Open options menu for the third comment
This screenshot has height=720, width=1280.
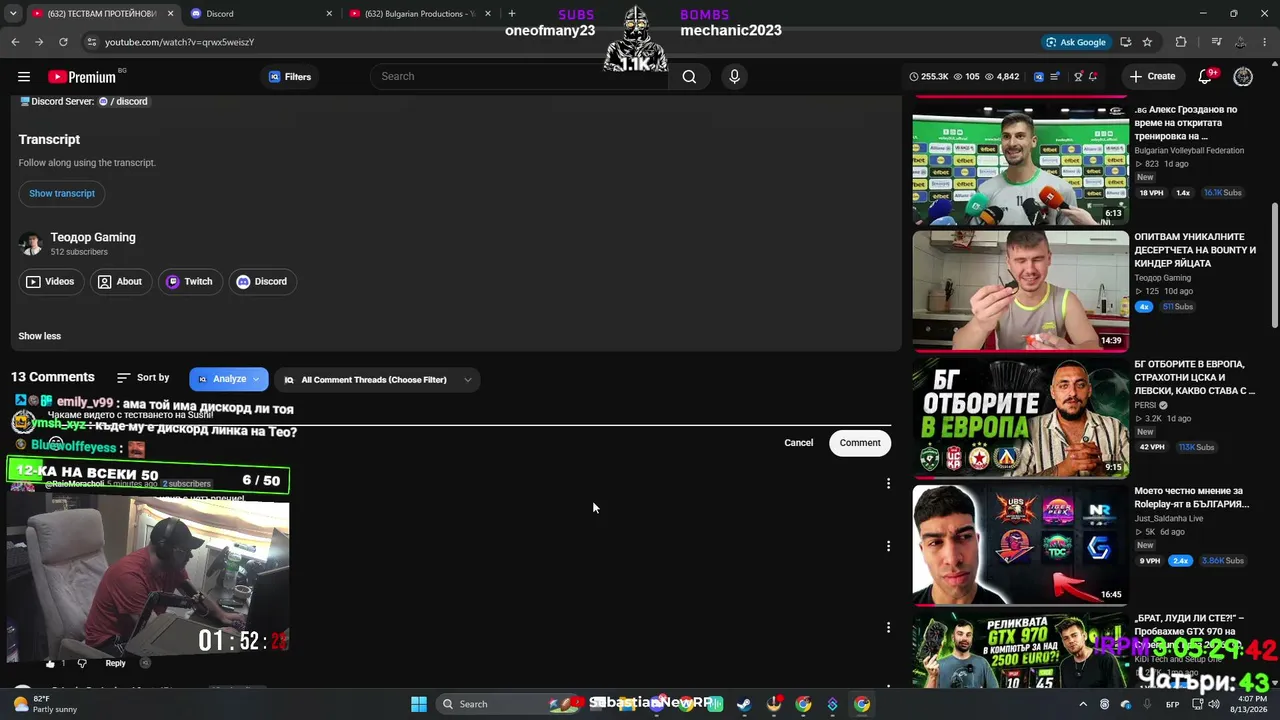coord(888,628)
